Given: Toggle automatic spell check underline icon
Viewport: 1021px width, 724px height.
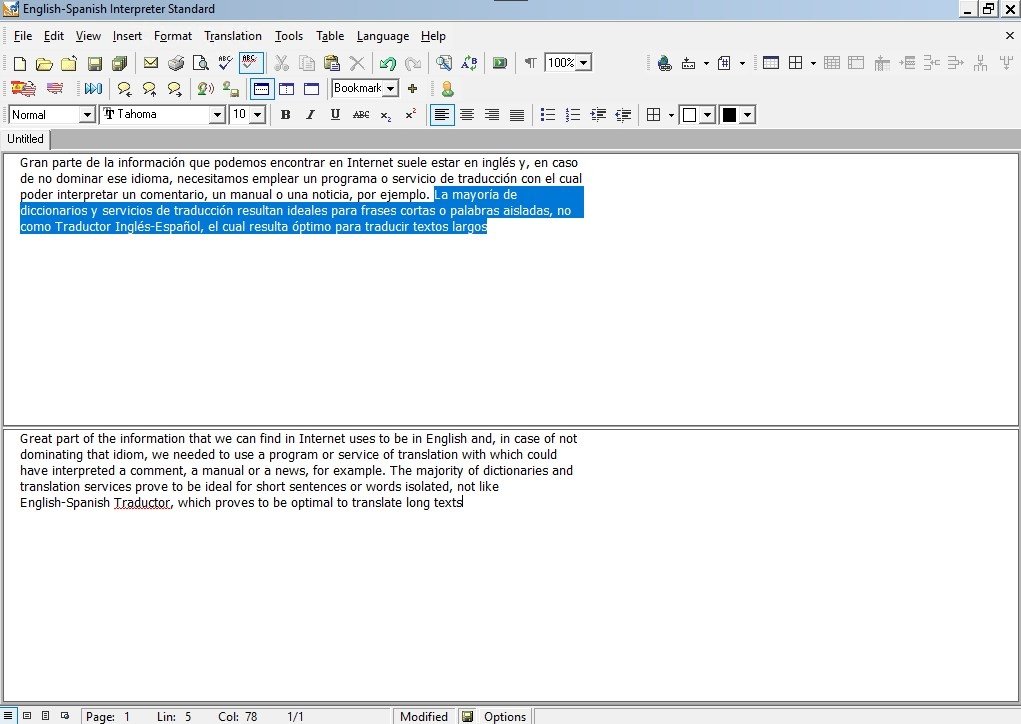Looking at the screenshot, I should 251,63.
